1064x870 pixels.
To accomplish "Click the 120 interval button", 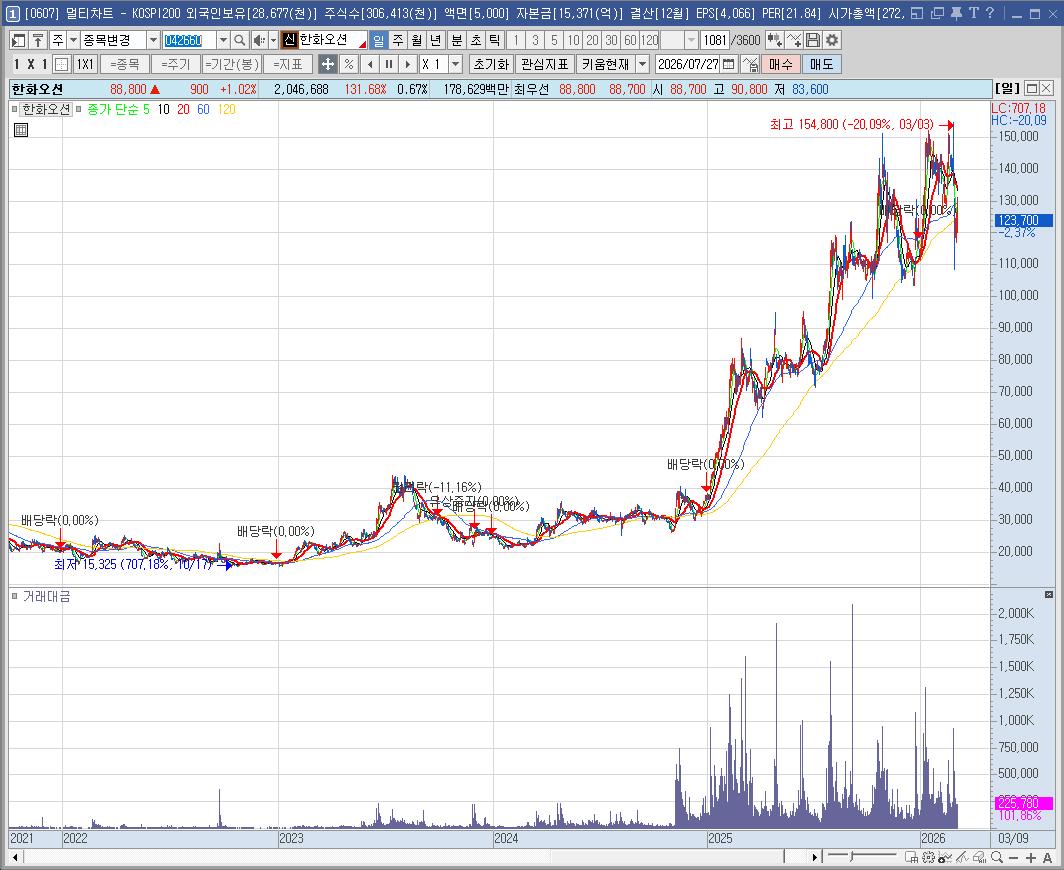I will [x=649, y=41].
